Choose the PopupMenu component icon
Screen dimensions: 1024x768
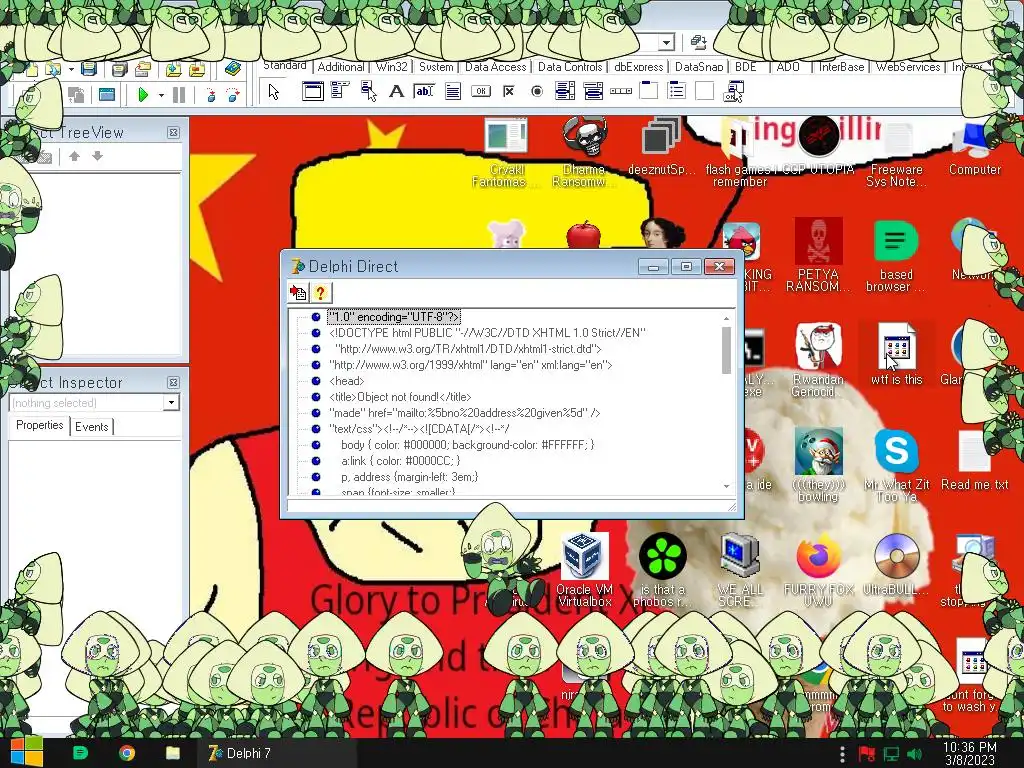[368, 91]
